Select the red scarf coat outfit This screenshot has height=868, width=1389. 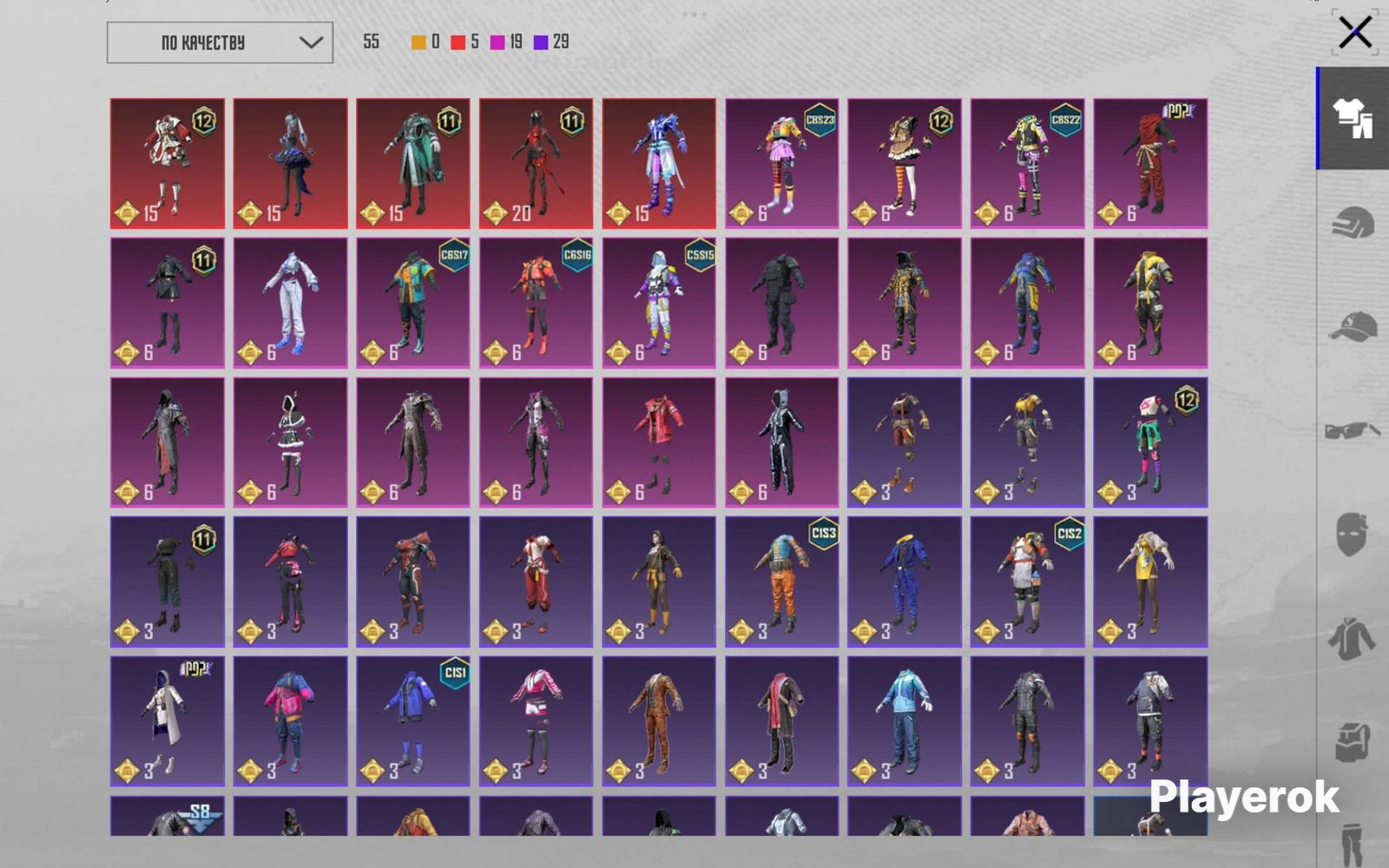(782, 721)
